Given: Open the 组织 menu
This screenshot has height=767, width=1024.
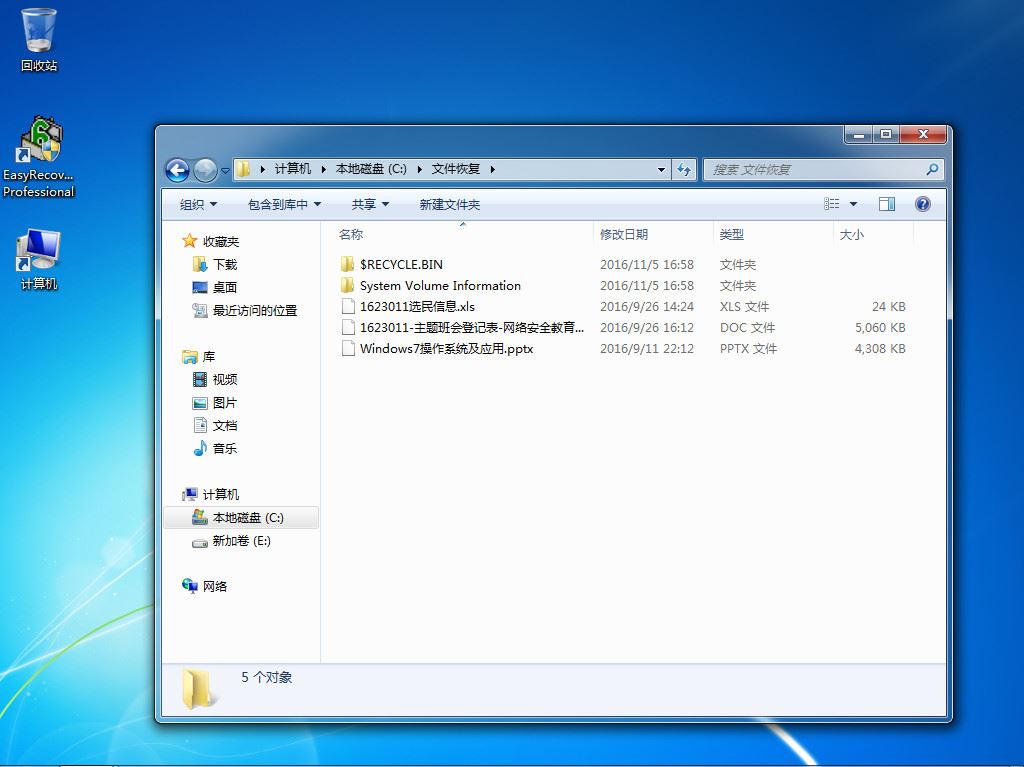Looking at the screenshot, I should [x=199, y=204].
